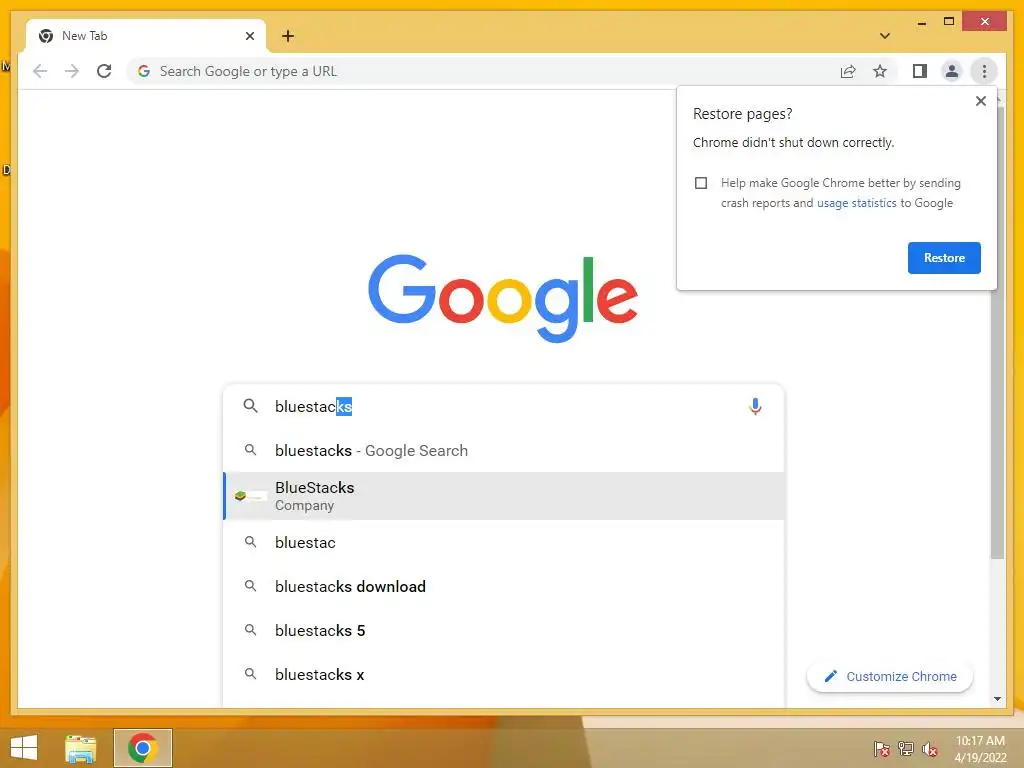Close the New Tab tab

pos(249,36)
